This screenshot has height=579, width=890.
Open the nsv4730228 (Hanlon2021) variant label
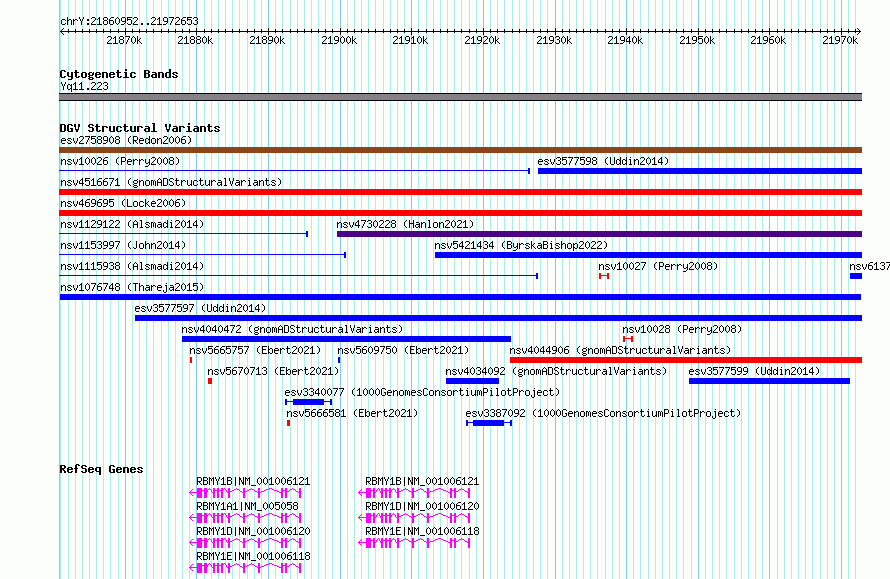click(405, 224)
